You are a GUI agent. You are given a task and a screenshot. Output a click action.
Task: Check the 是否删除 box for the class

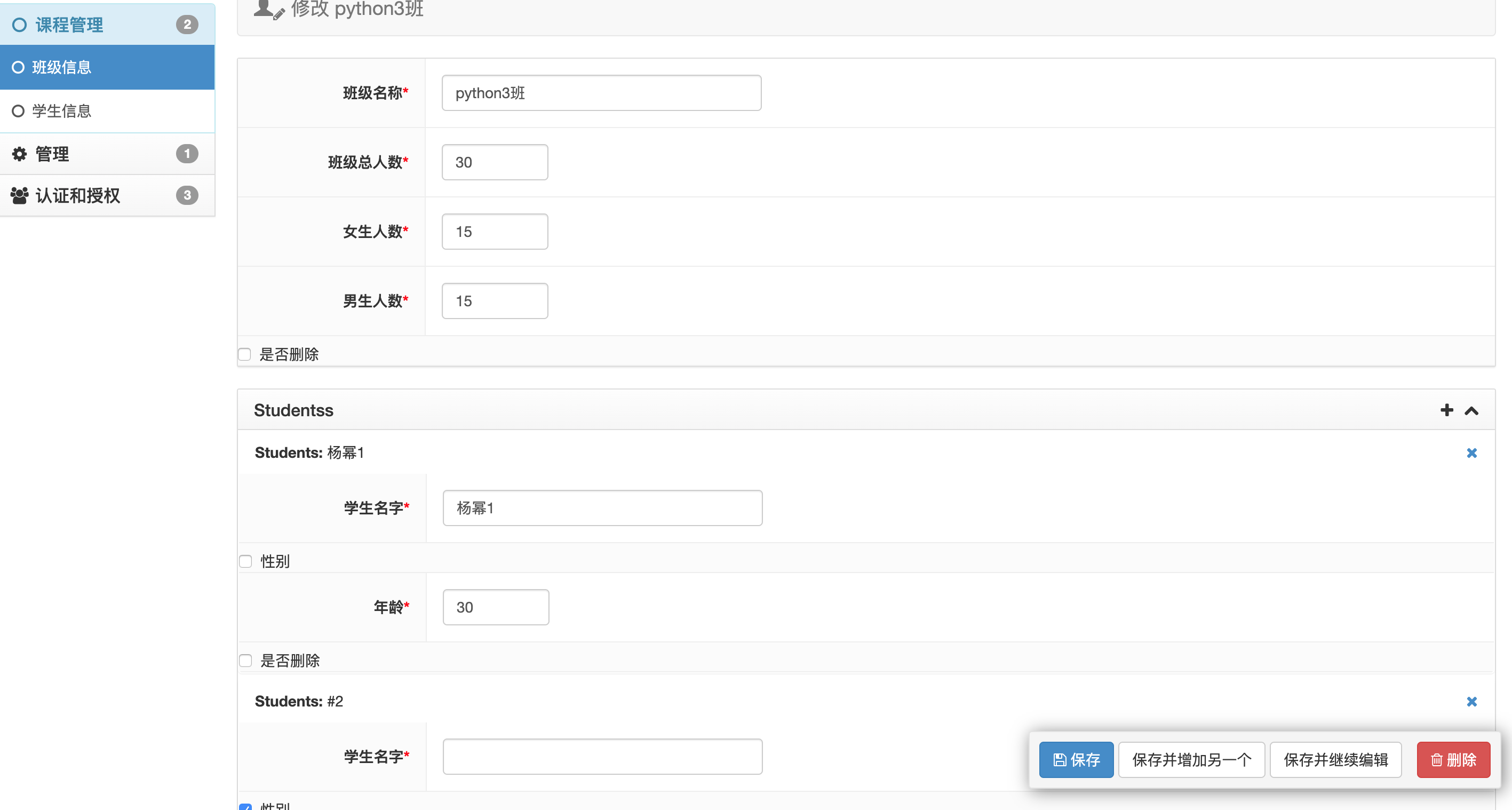pos(245,353)
